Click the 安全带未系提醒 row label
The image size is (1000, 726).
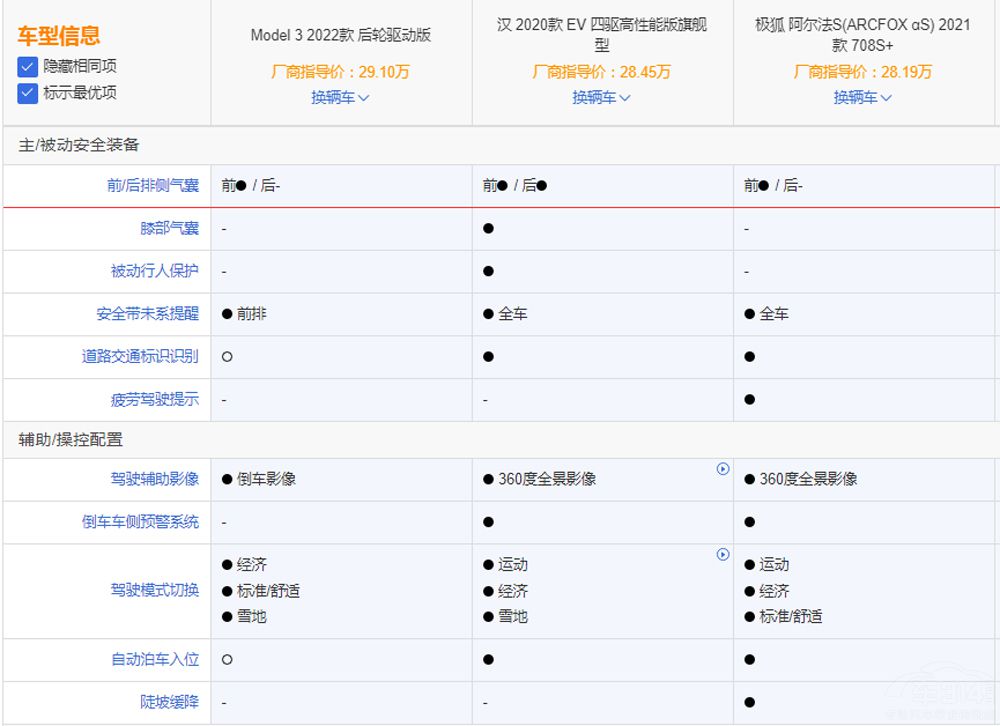147,314
